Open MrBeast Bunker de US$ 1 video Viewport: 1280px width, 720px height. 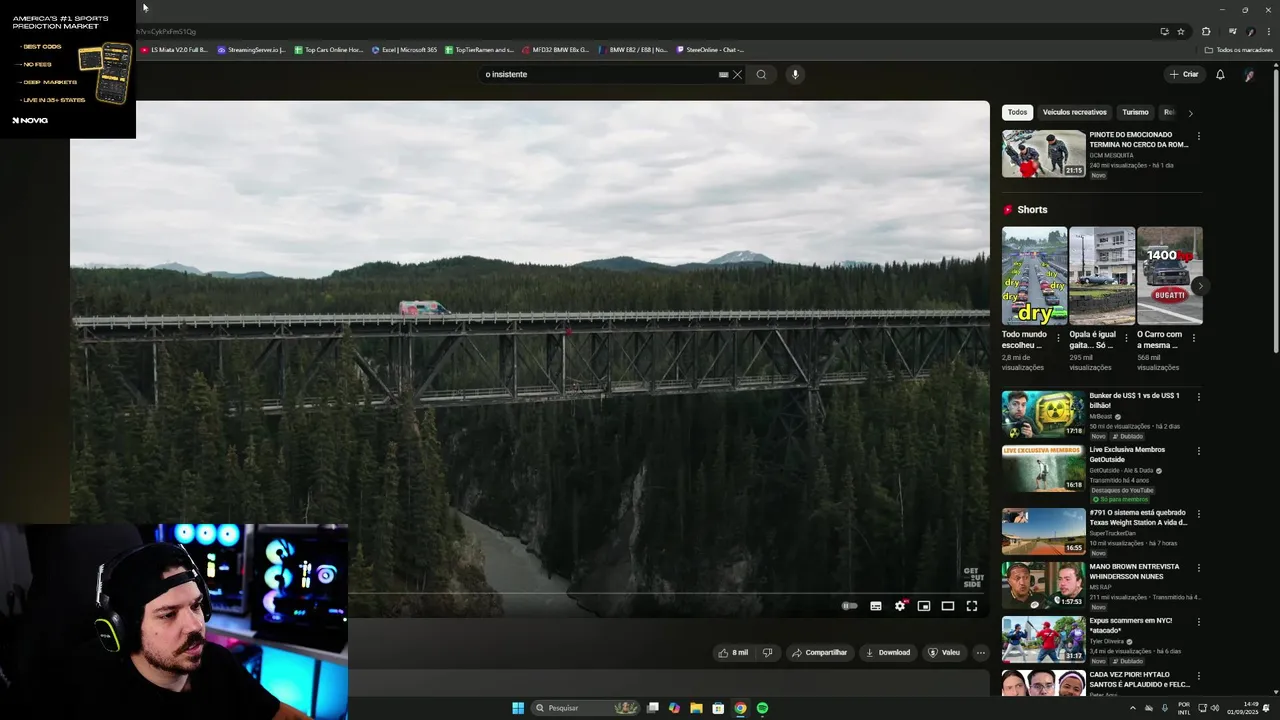(x=1044, y=414)
